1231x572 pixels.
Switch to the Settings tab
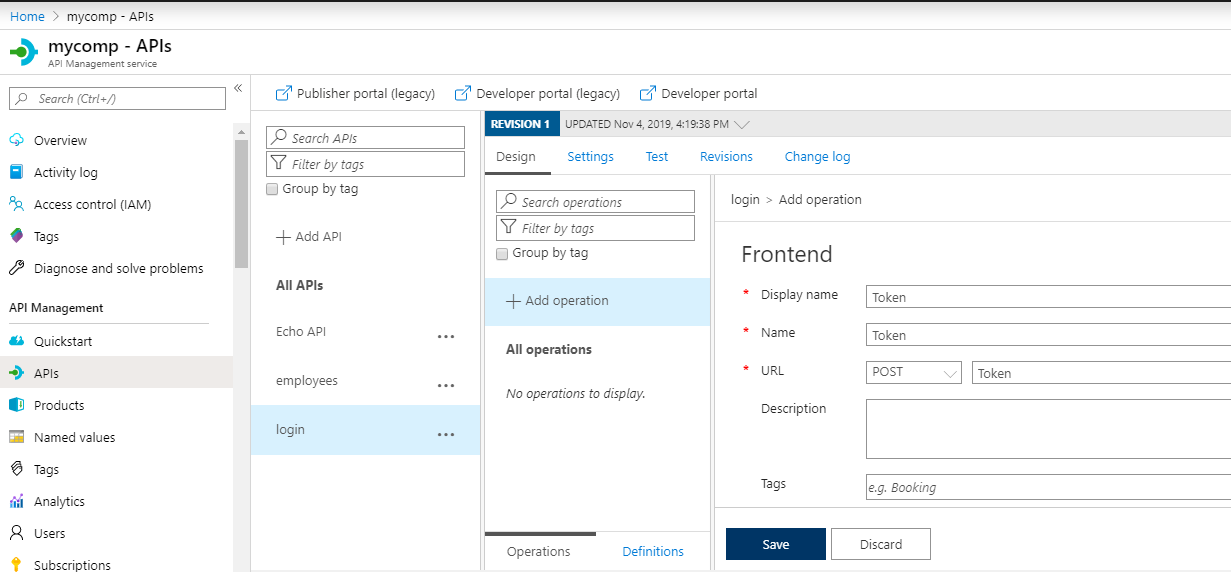point(590,156)
